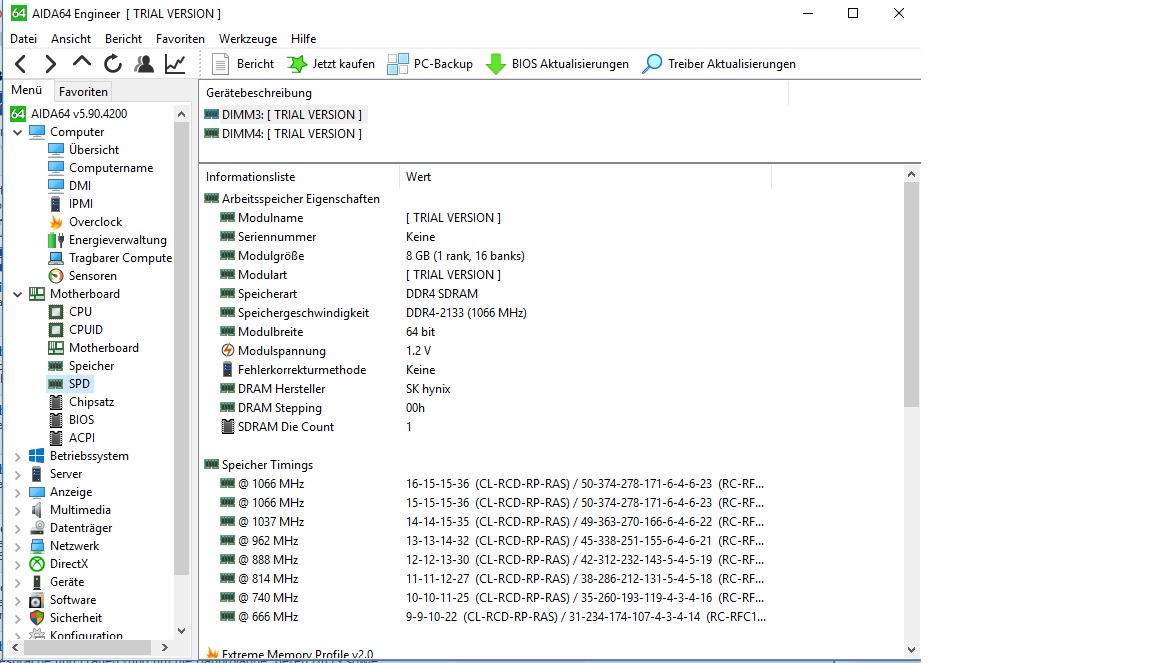Expand the DirectX node
1152x663 pixels.
pyautogui.click(x=18, y=565)
